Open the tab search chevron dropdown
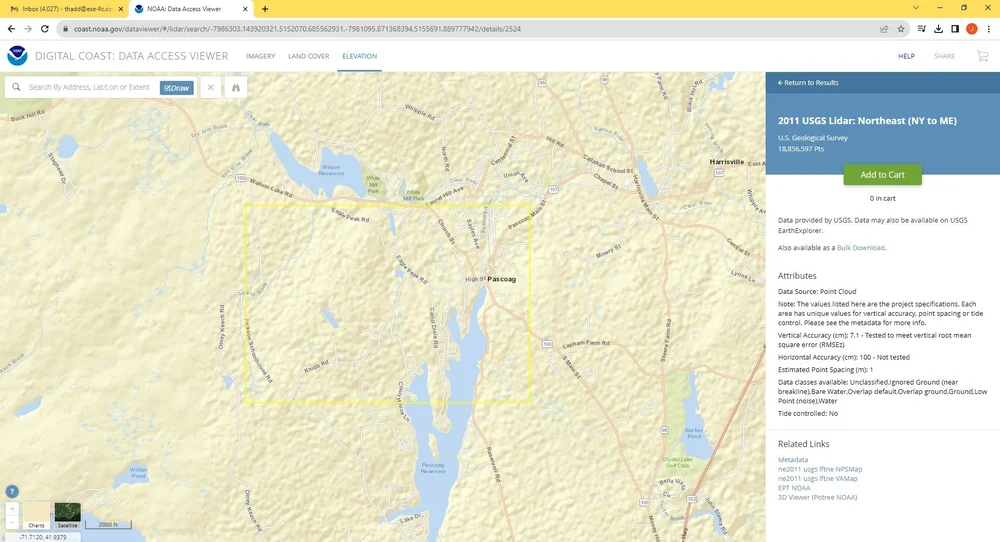Viewport: 1000px width, 542px height. click(x=916, y=8)
